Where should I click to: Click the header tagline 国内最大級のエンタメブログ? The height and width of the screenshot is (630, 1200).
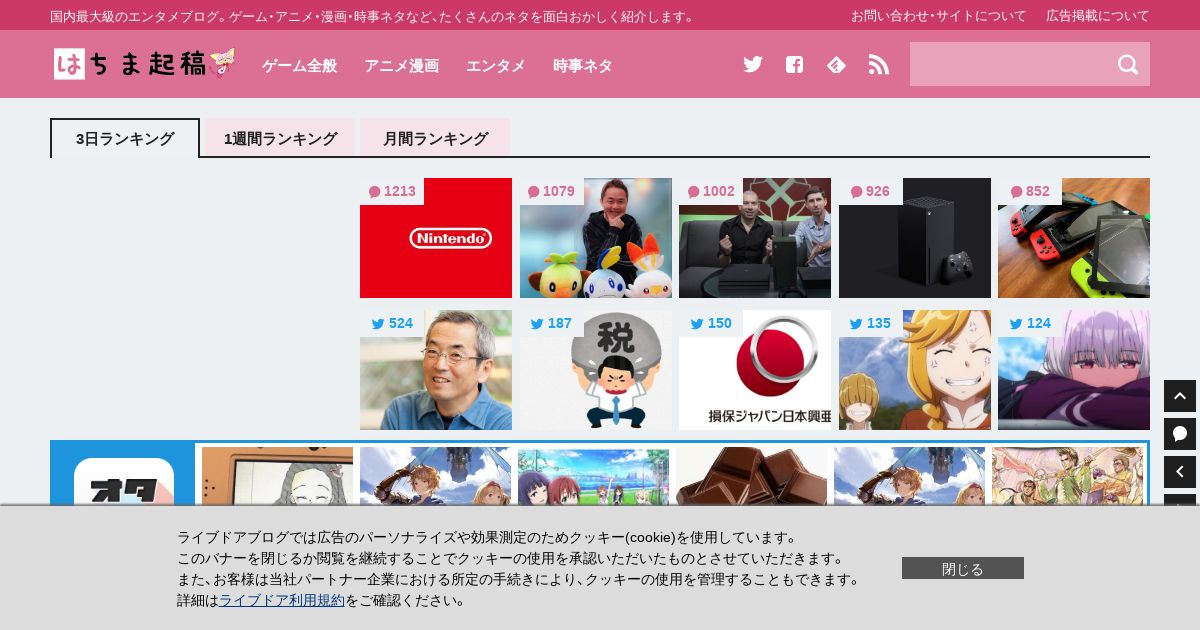click(374, 16)
